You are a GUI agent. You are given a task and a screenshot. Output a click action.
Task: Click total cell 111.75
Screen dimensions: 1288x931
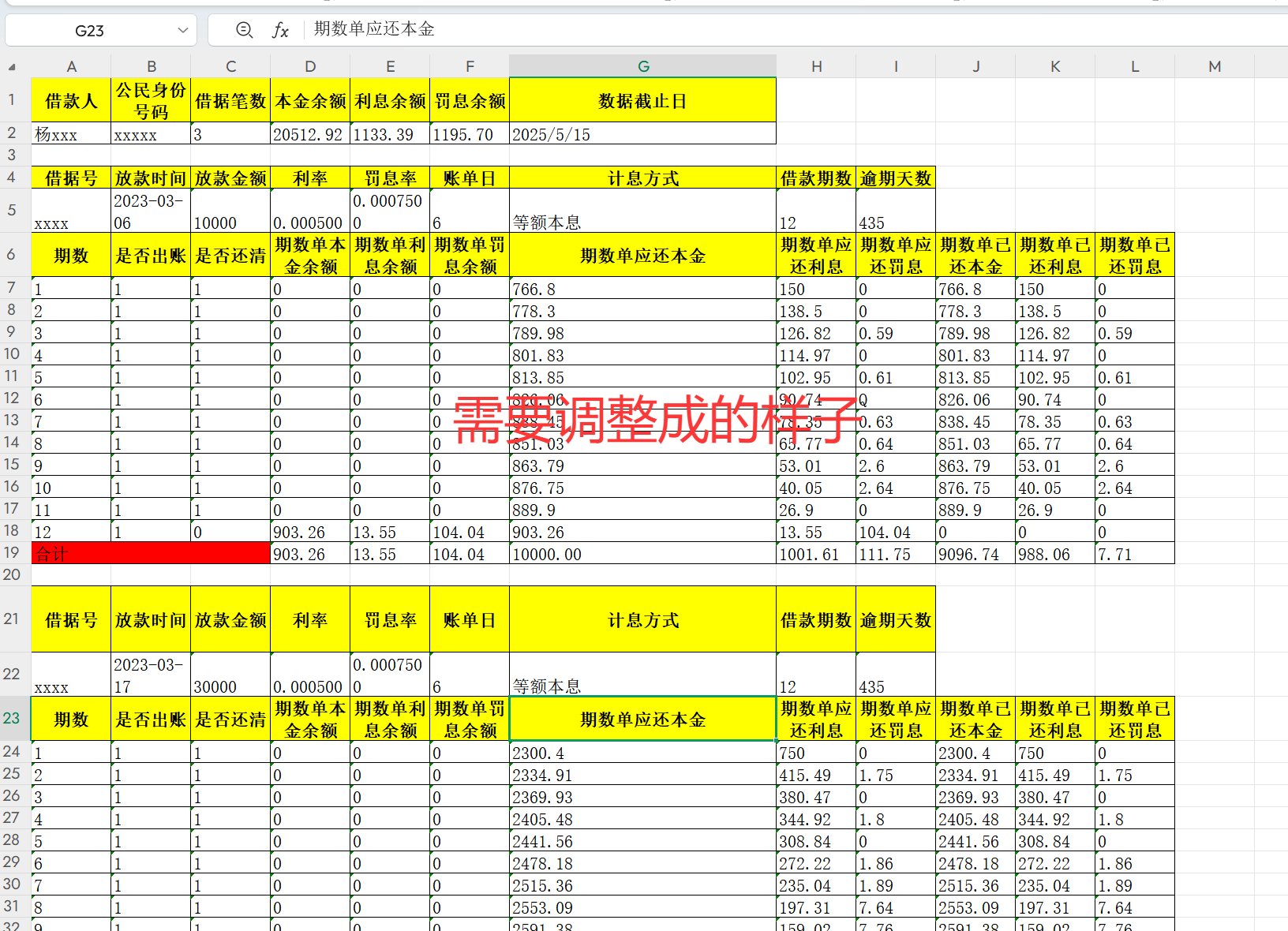[896, 553]
